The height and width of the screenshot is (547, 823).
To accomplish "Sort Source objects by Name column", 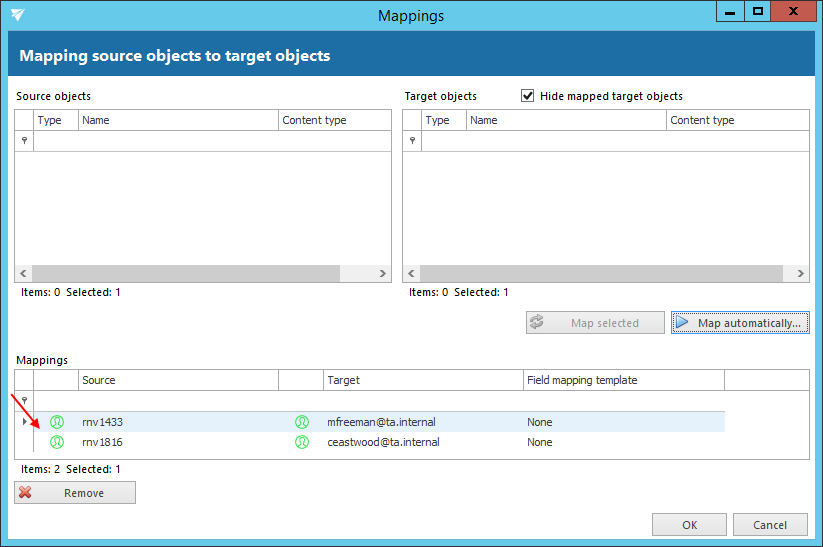I will coord(178,120).
